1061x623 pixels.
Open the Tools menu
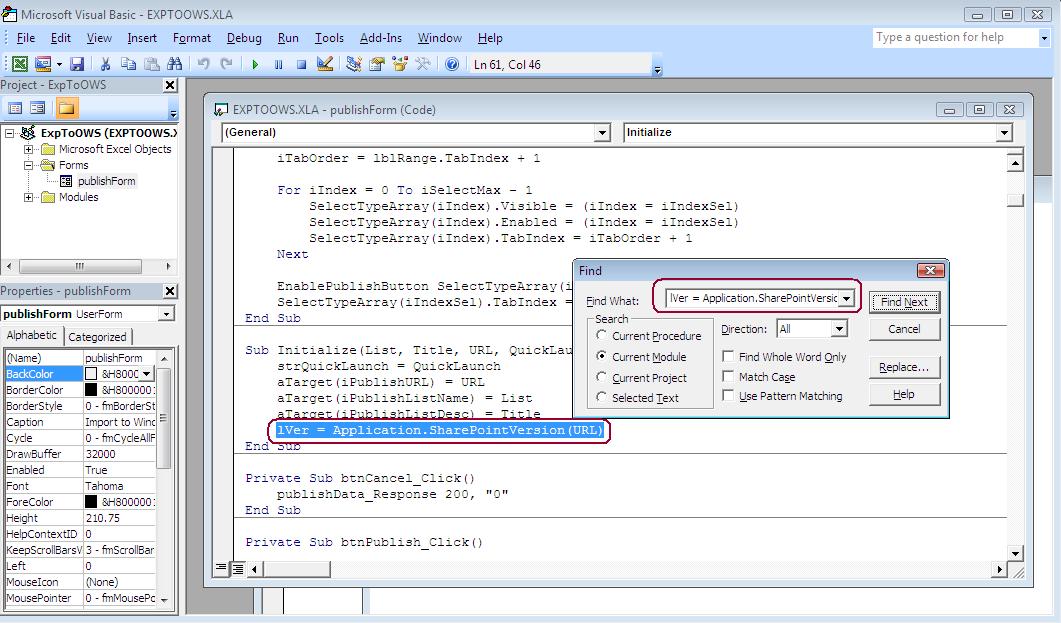click(x=330, y=38)
